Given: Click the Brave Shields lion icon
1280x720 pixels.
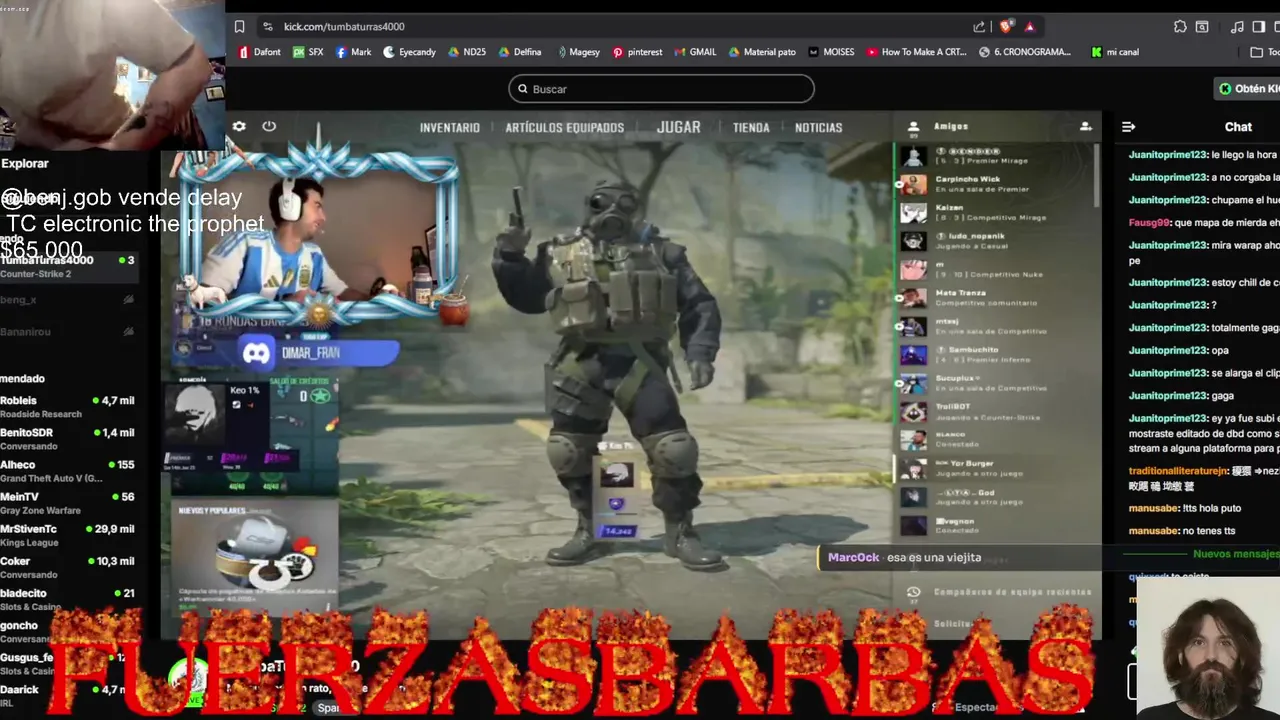Looking at the screenshot, I should tap(1006, 27).
